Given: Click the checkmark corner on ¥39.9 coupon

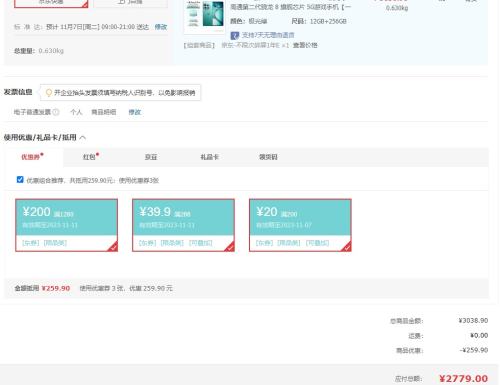Looking at the screenshot, I should pos(230,247).
